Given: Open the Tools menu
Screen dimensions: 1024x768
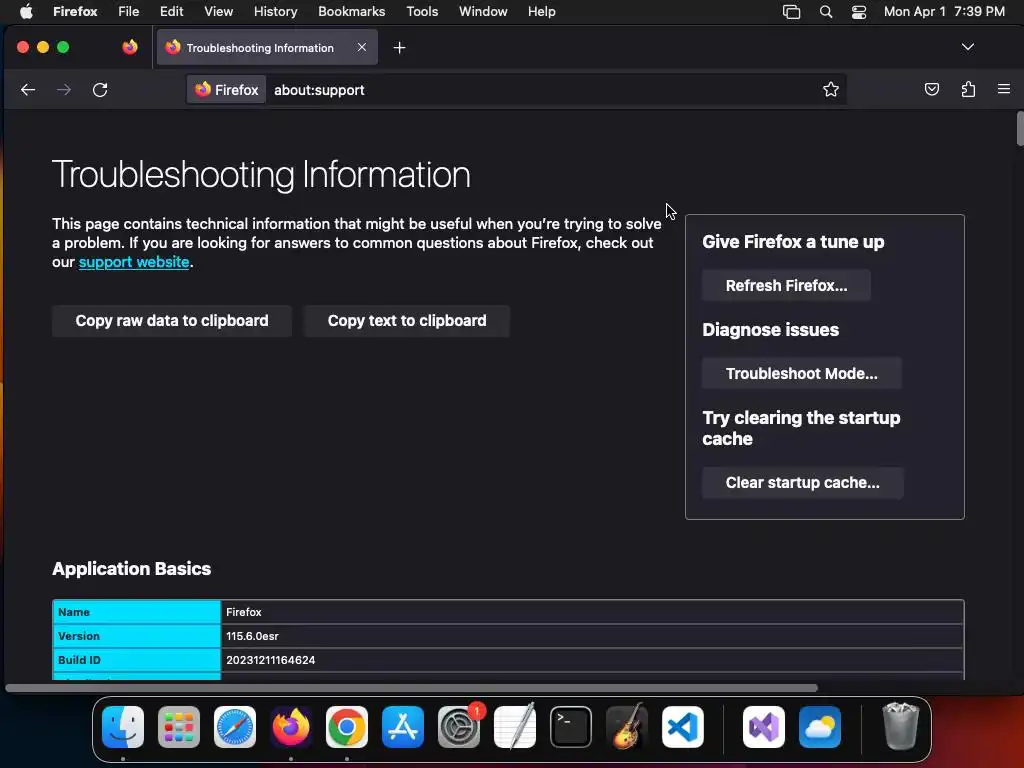Looking at the screenshot, I should [x=422, y=12].
